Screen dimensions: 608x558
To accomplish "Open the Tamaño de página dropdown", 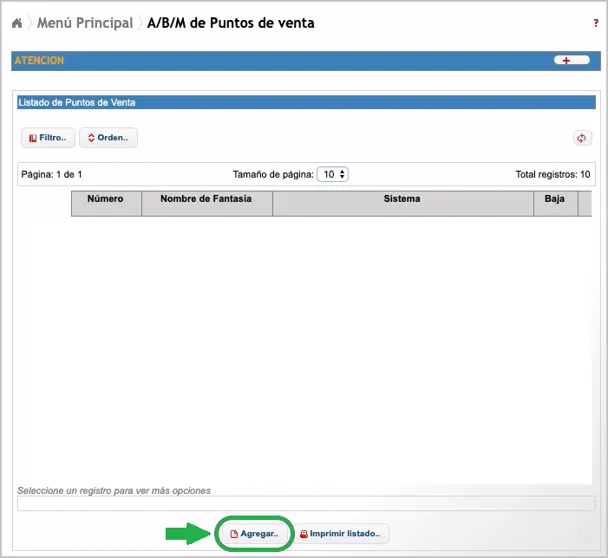I will tap(333, 174).
